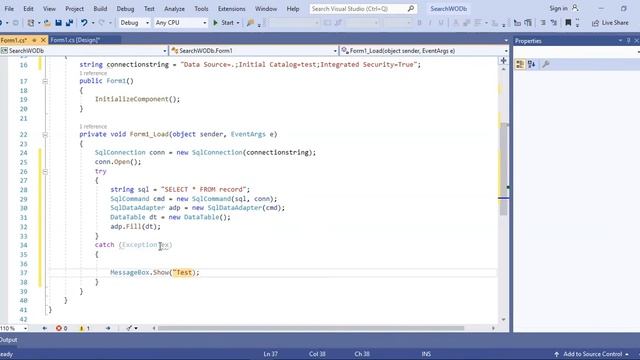This screenshot has width=640, height=360.
Task: Open the Analyze menu
Action: pos(174,9)
